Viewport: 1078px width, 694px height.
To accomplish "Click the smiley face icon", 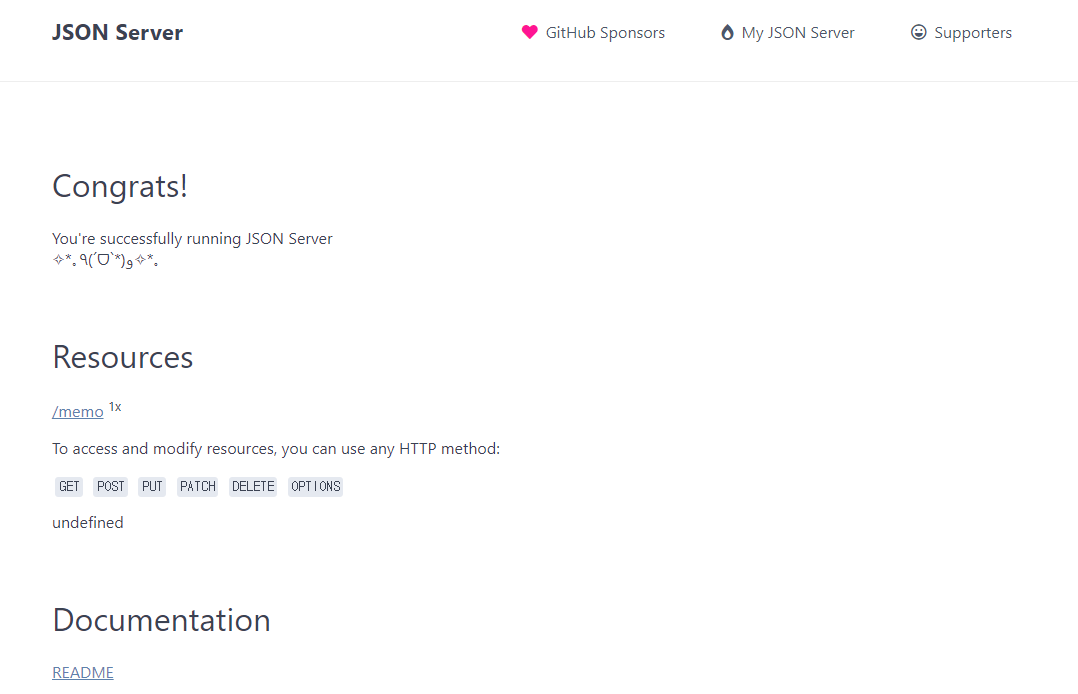I will coord(918,32).
